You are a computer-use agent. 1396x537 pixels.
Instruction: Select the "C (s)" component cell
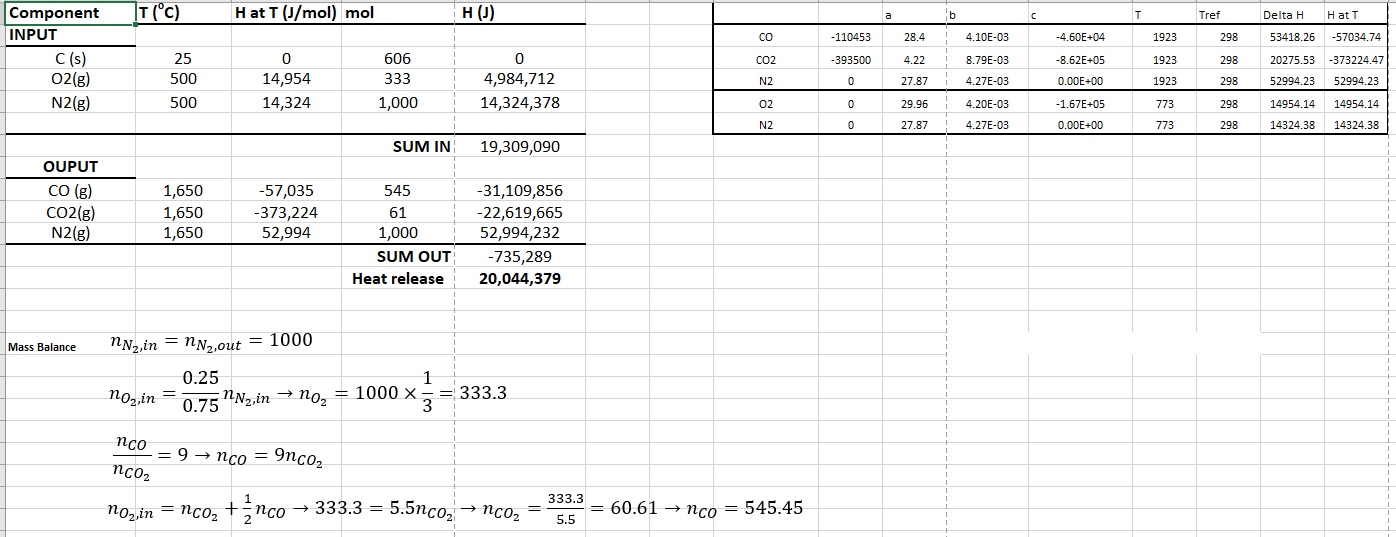[70, 58]
